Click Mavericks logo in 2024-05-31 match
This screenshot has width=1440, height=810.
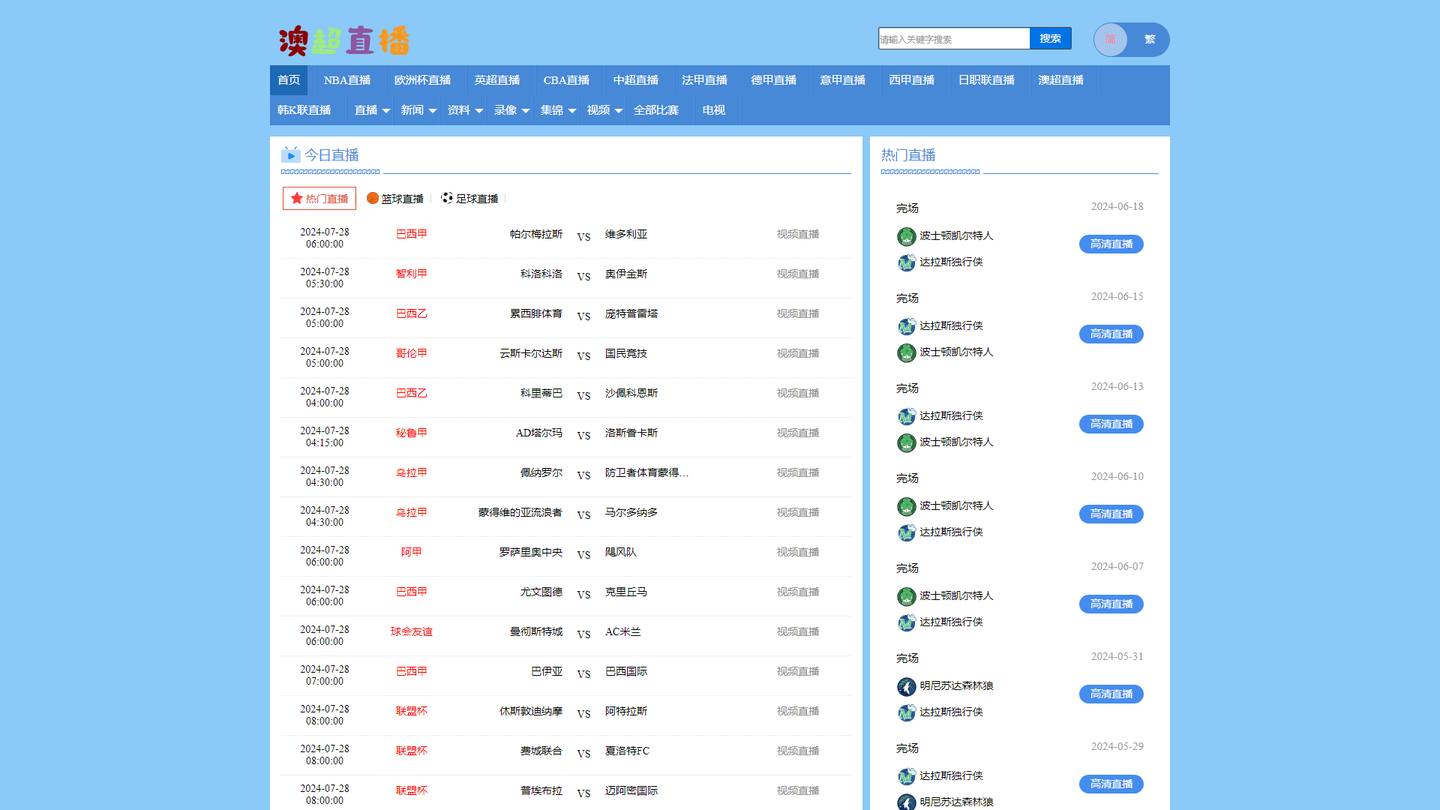[906, 713]
